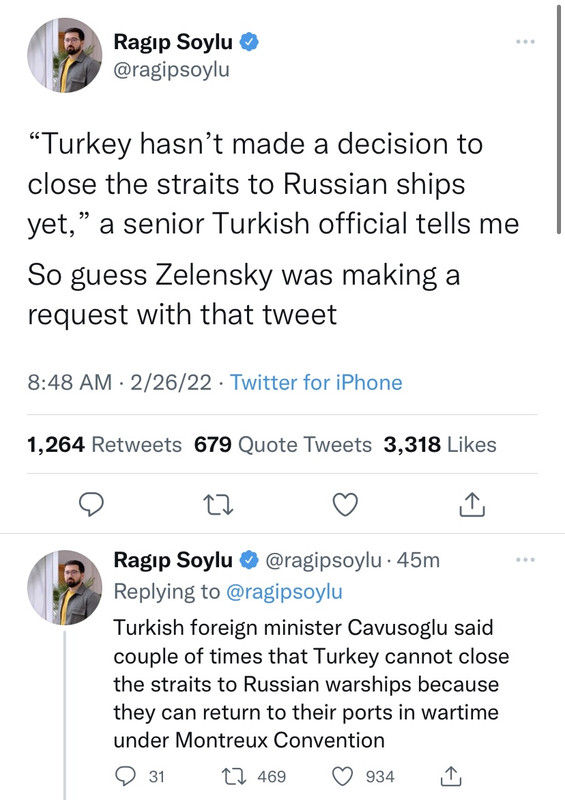This screenshot has height=800, width=565.
Task: View the 1,264 Retweets list
Action: pos(104,444)
